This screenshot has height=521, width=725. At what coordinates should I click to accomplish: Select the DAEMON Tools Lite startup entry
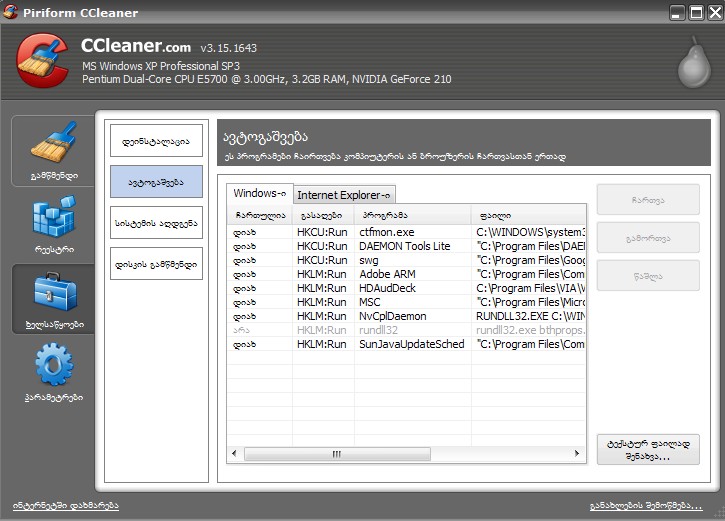click(x=404, y=246)
